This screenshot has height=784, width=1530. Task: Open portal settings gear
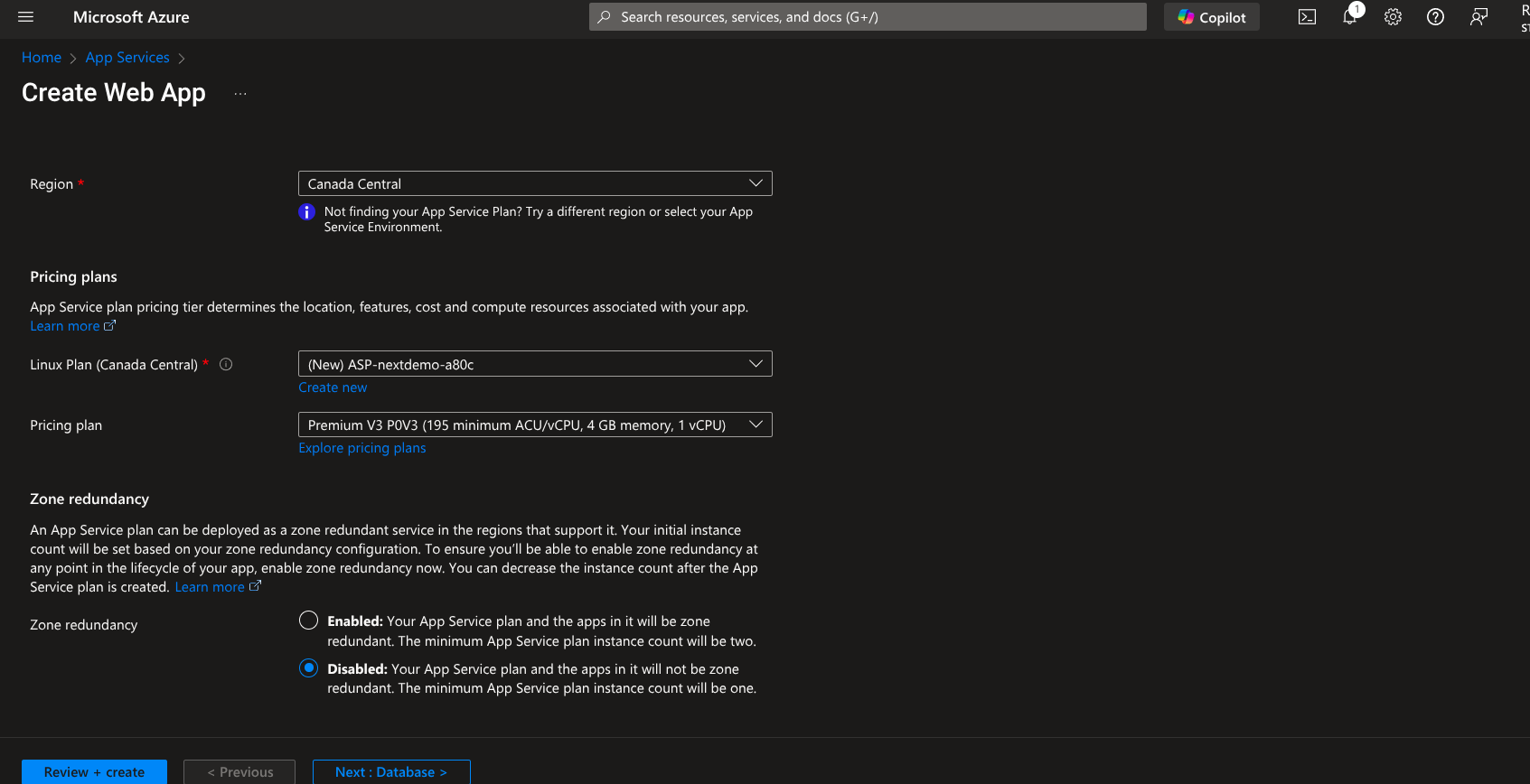(1393, 17)
